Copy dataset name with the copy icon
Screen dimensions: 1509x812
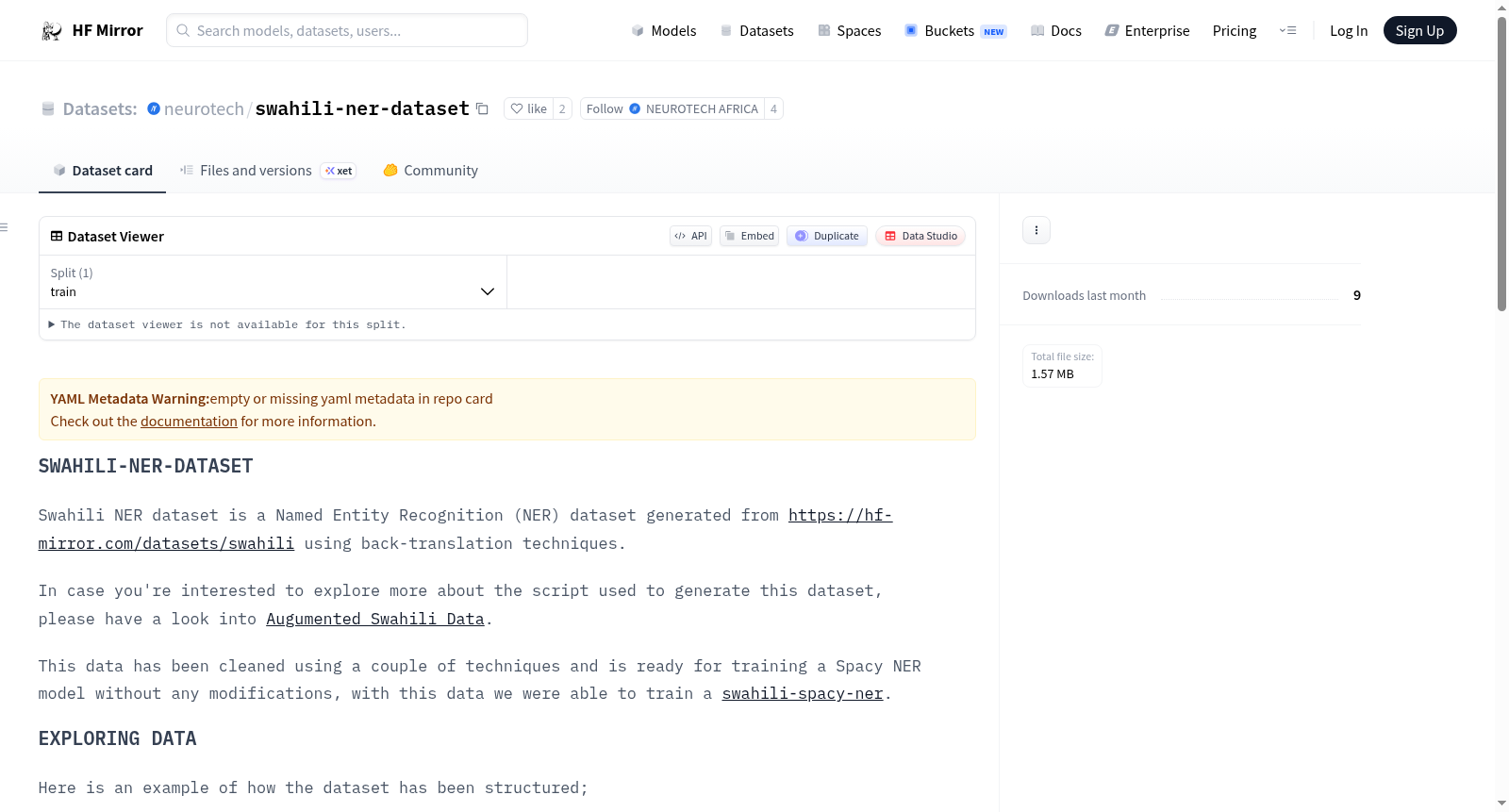[x=482, y=108]
